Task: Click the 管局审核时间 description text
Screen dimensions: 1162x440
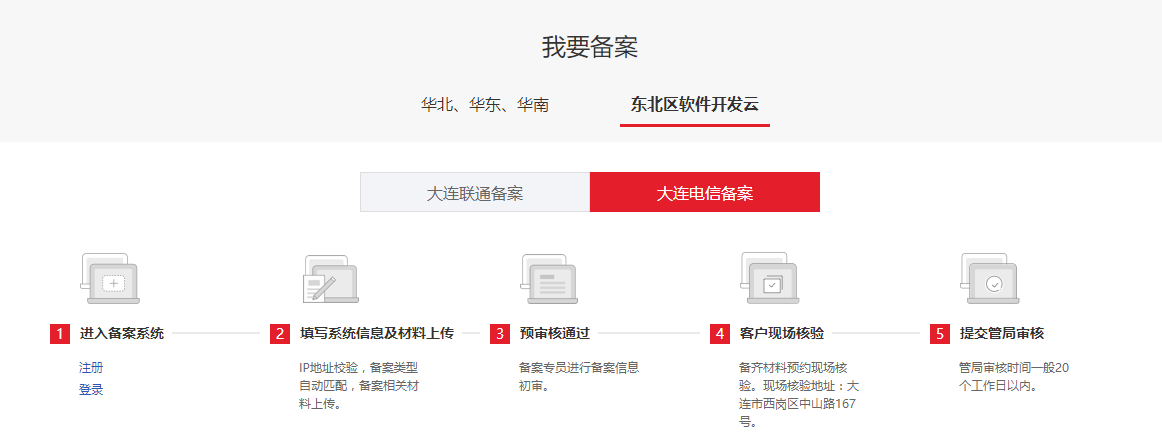Action: (x=1015, y=376)
